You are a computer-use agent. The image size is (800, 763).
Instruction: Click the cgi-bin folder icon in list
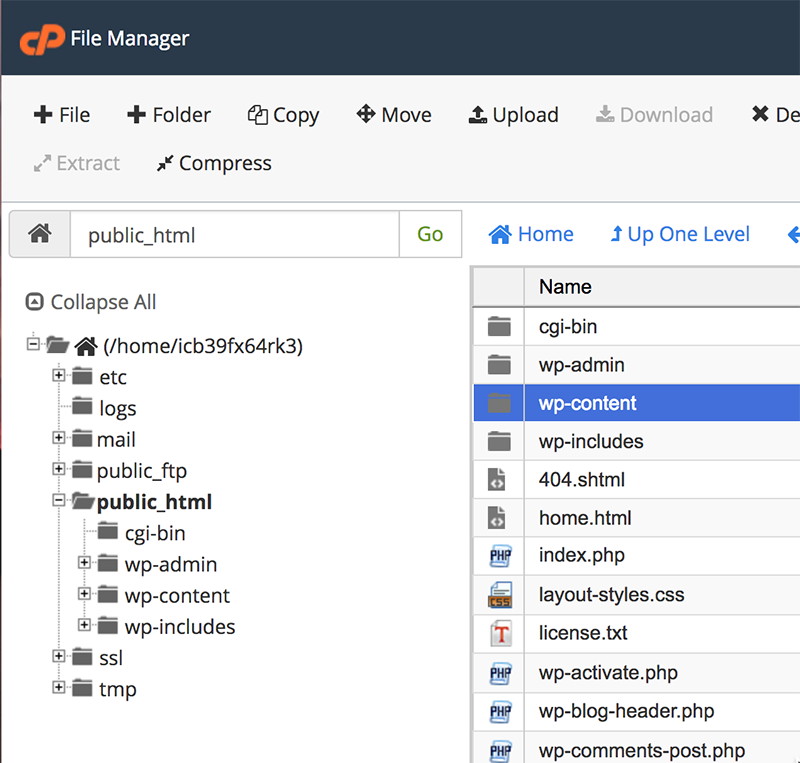pyautogui.click(x=499, y=327)
